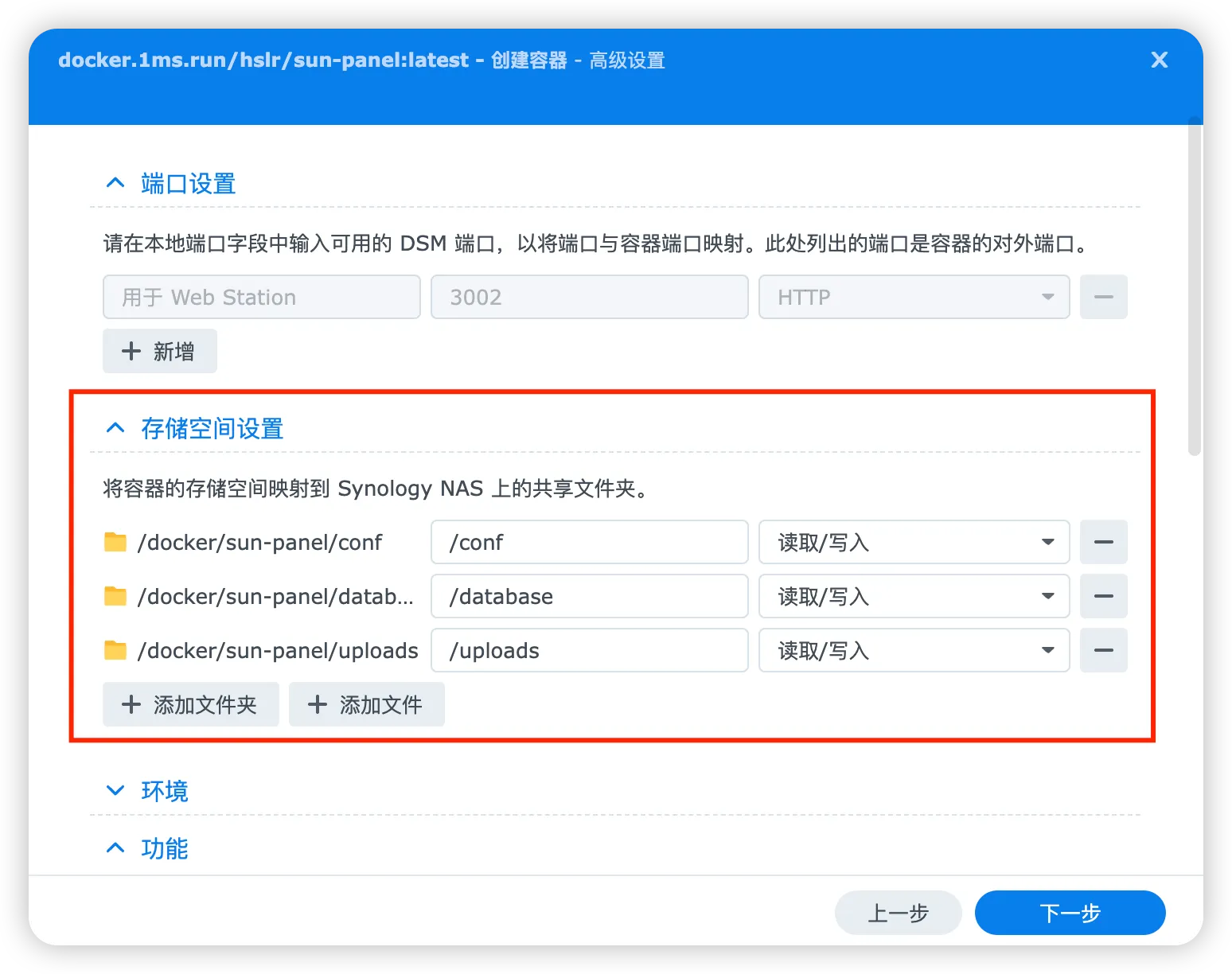Open permission dropdown for /database mount
The width and height of the screenshot is (1232, 974).
914,596
